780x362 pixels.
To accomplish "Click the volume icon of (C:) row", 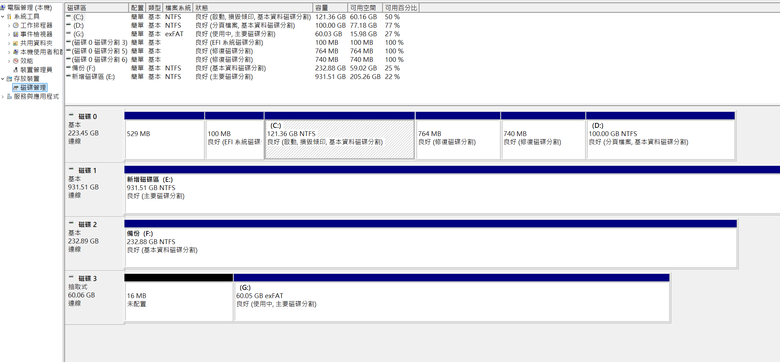I will tap(68, 17).
